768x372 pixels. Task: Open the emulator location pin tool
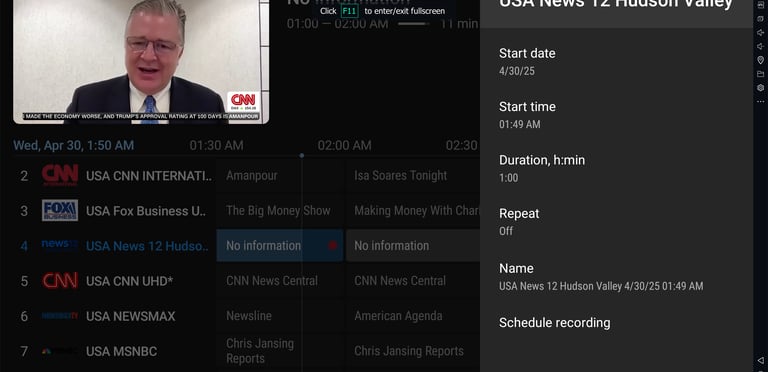tap(760, 60)
